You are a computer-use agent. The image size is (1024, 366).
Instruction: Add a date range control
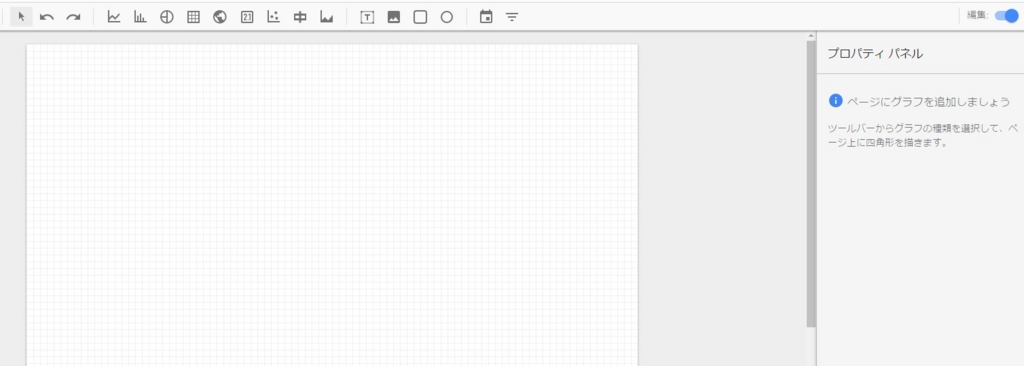(x=486, y=17)
